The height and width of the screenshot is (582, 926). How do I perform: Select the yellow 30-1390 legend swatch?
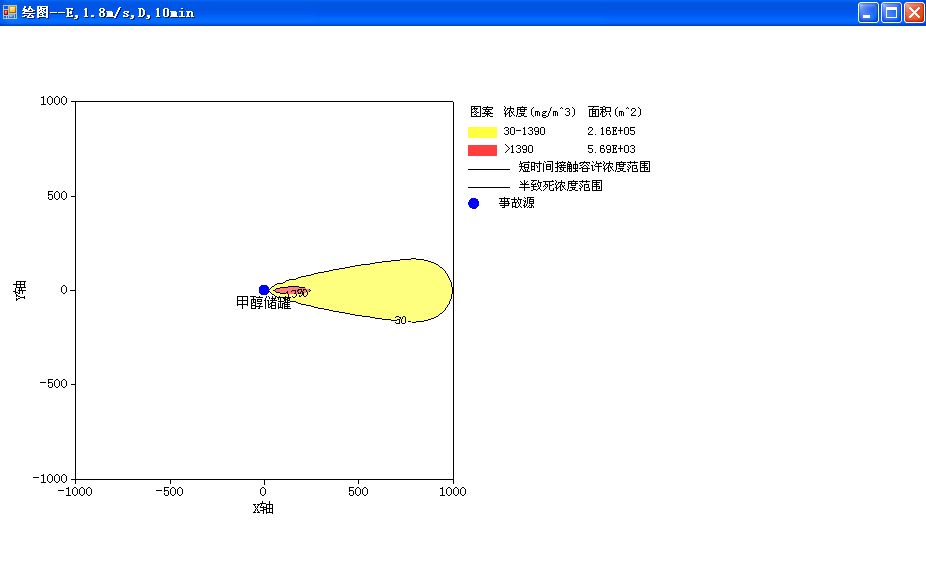click(x=482, y=132)
